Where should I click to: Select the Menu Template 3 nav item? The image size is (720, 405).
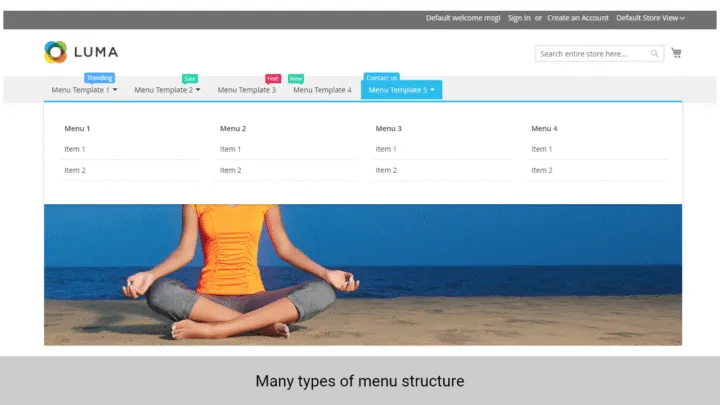point(246,90)
